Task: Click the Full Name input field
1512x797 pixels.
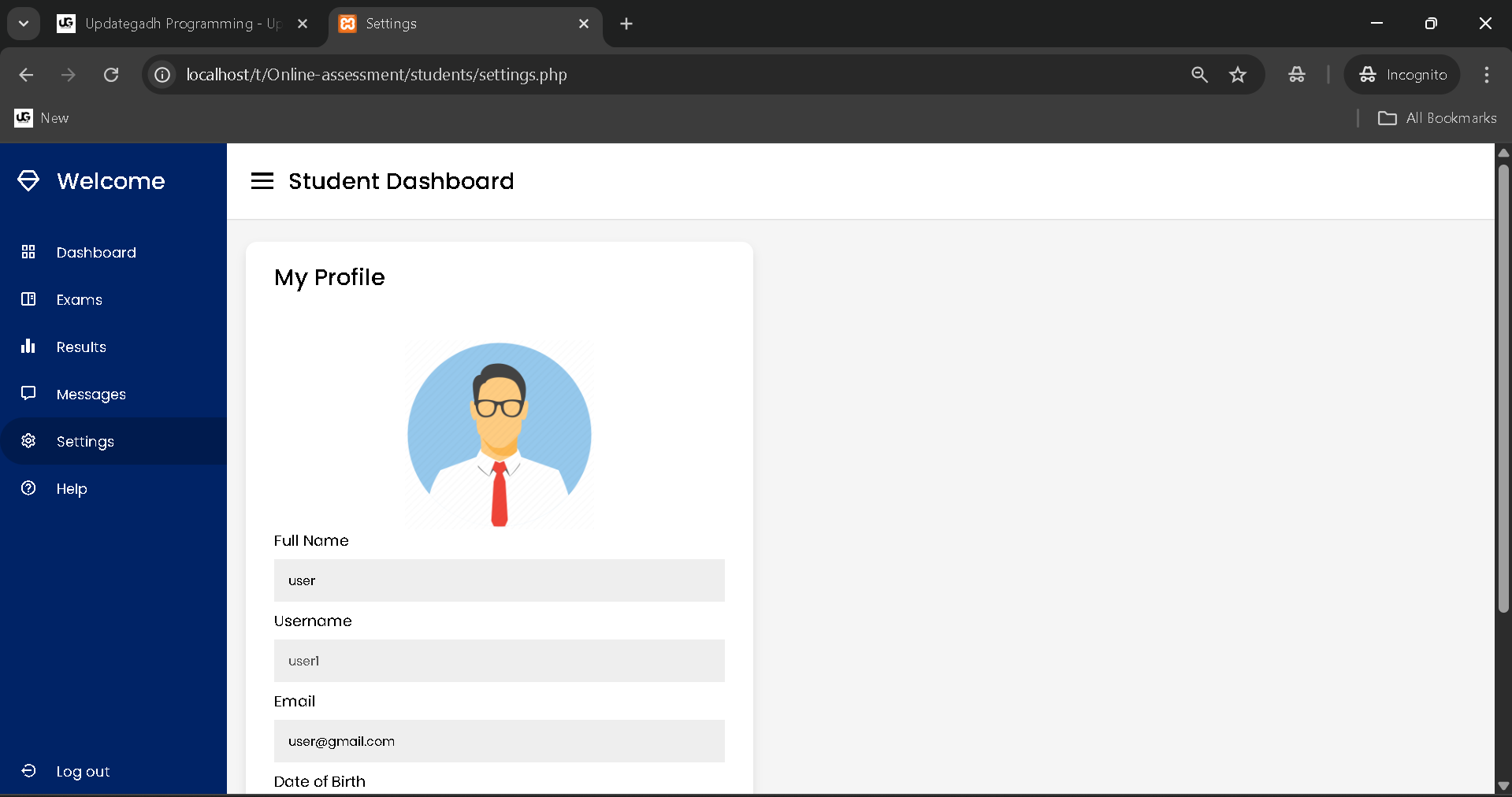Action: (x=499, y=580)
